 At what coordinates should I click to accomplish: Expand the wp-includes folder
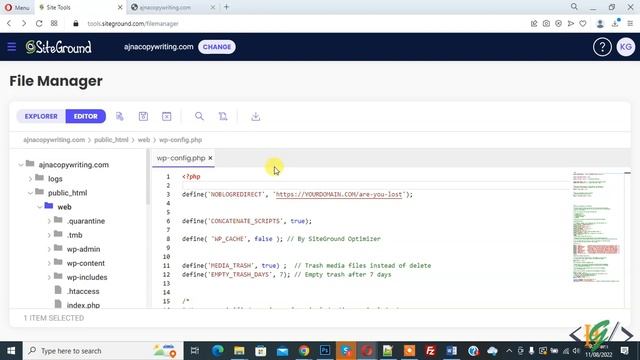click(x=49, y=277)
